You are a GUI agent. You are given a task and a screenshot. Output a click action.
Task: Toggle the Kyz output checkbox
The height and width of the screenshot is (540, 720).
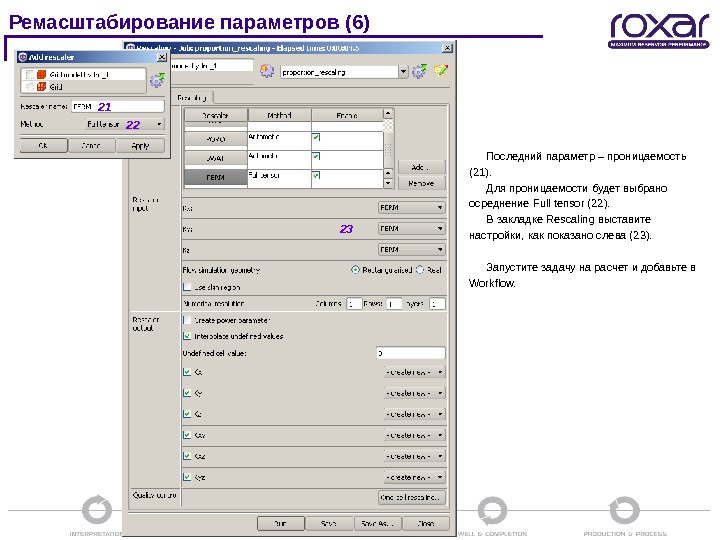(x=187, y=477)
